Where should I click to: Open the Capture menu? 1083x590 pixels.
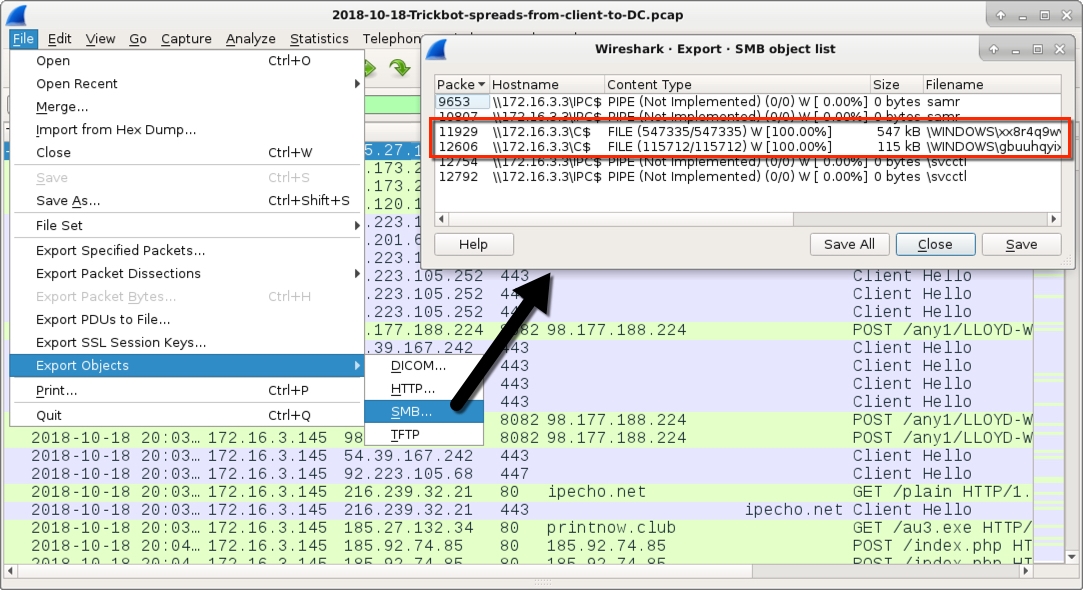[x=186, y=39]
